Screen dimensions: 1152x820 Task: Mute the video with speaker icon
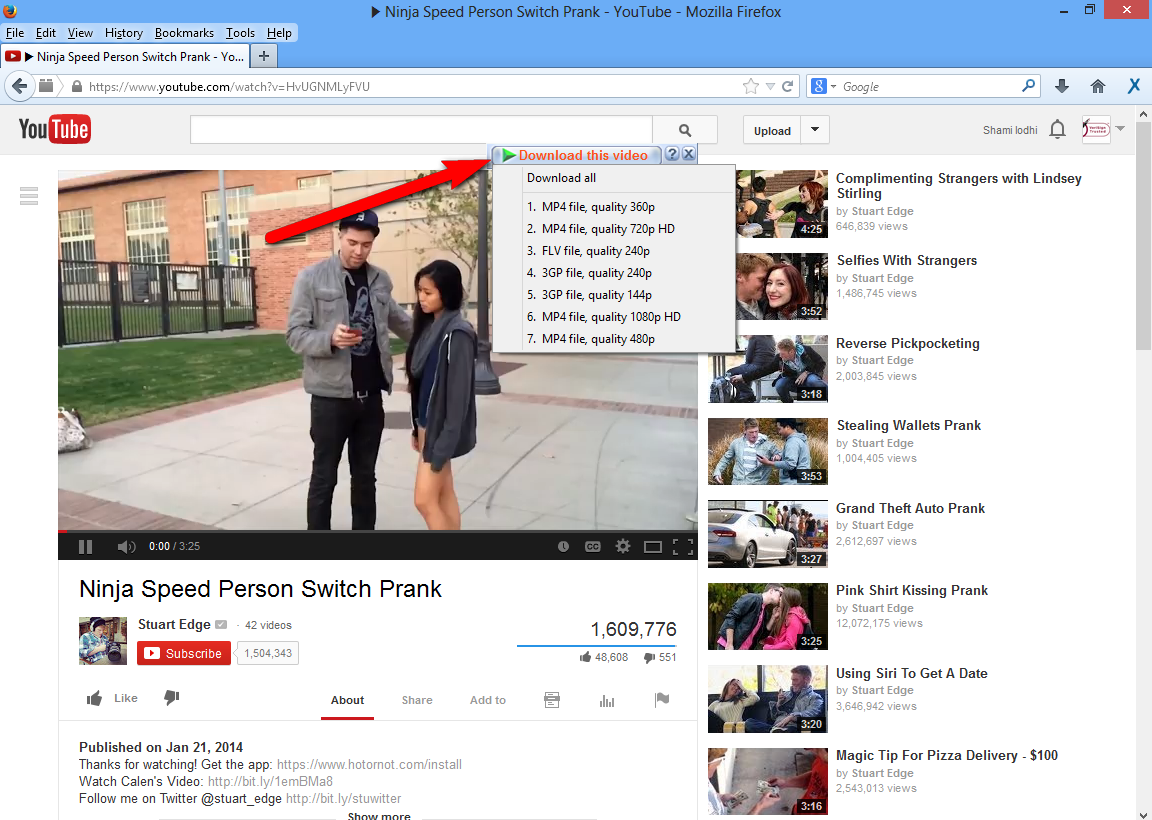click(126, 546)
